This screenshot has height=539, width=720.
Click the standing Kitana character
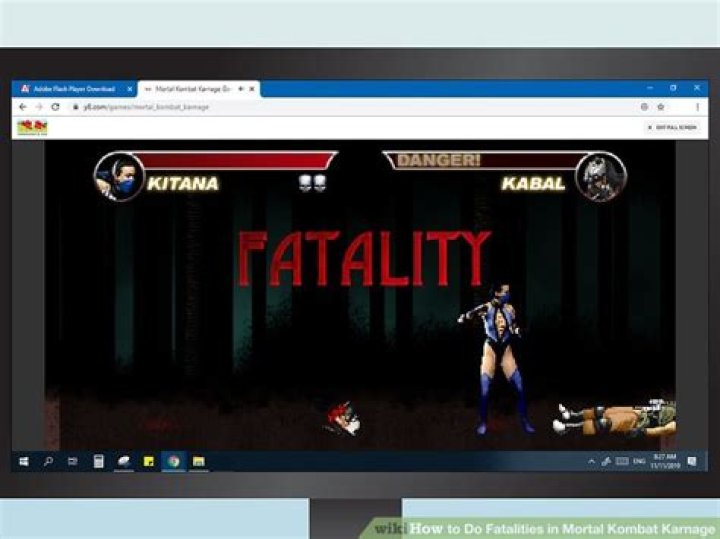pyautogui.click(x=497, y=359)
